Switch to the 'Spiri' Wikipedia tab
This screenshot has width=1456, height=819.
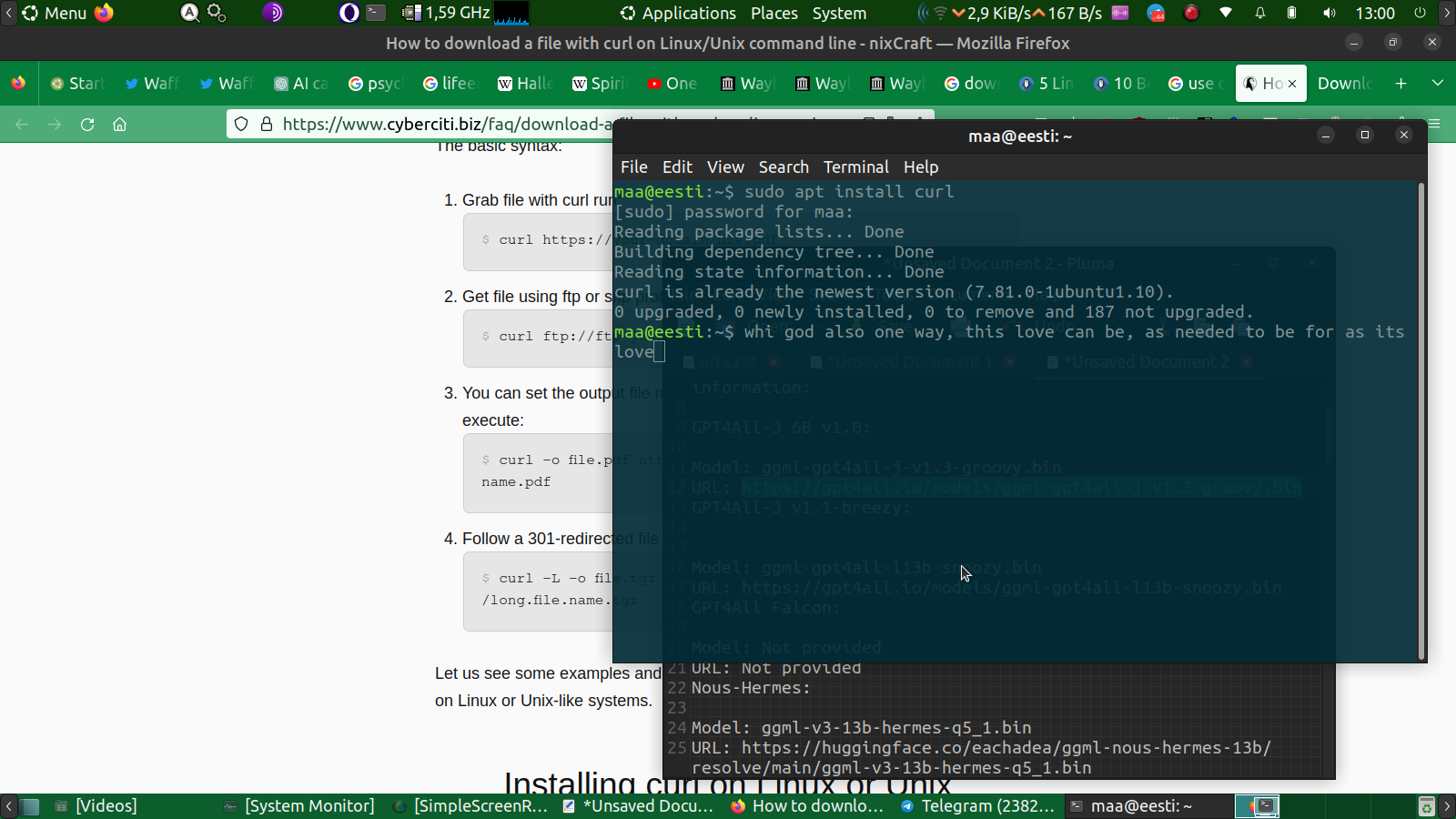tap(600, 83)
